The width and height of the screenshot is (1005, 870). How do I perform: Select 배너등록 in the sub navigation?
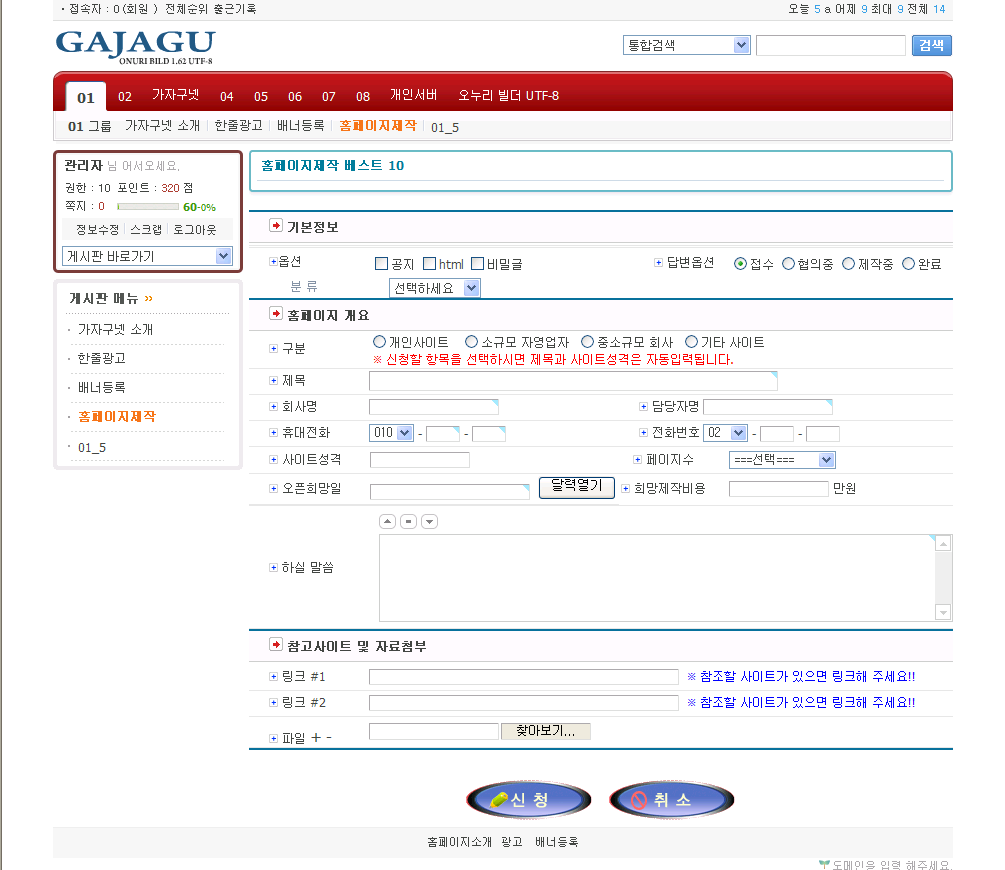pos(300,126)
